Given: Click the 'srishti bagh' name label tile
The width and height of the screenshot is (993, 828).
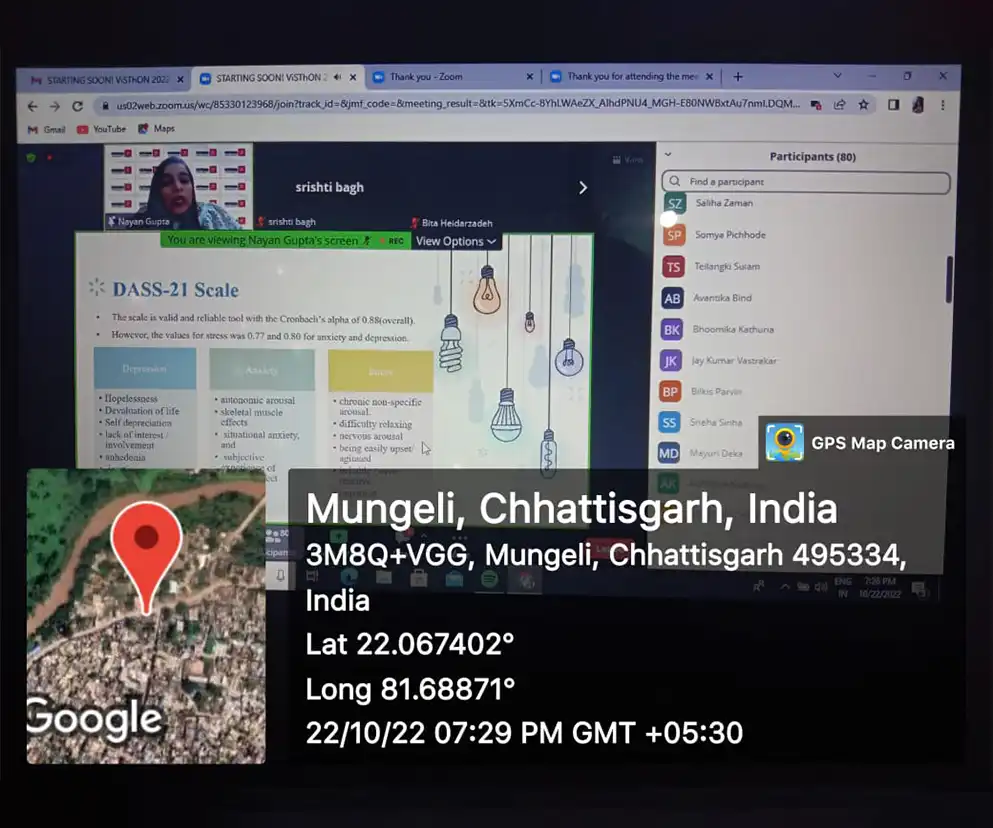Looking at the screenshot, I should click(x=329, y=188).
